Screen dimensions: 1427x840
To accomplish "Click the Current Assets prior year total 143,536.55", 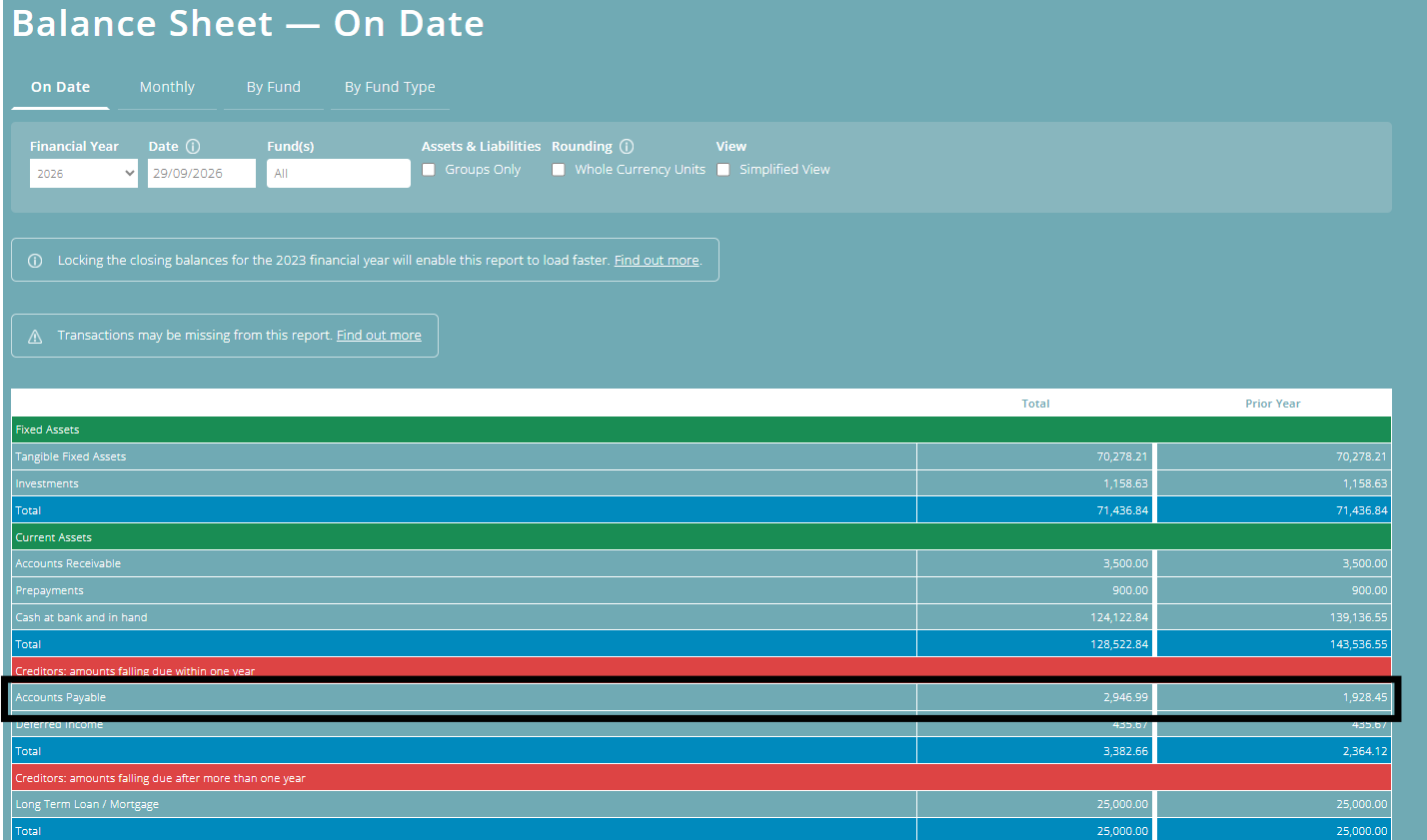I will click(x=1359, y=644).
